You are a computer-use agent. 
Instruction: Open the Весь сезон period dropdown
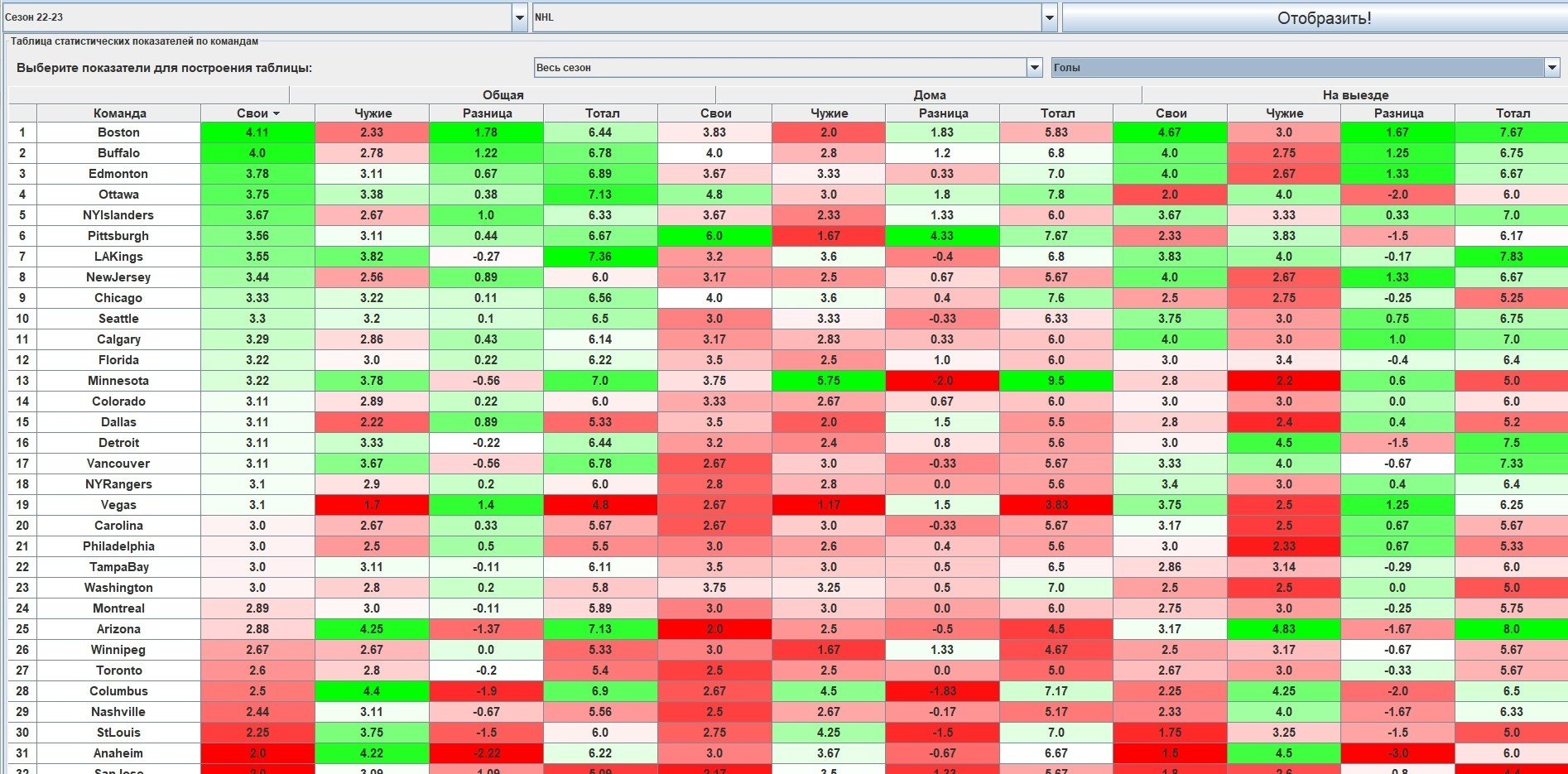coord(1034,68)
